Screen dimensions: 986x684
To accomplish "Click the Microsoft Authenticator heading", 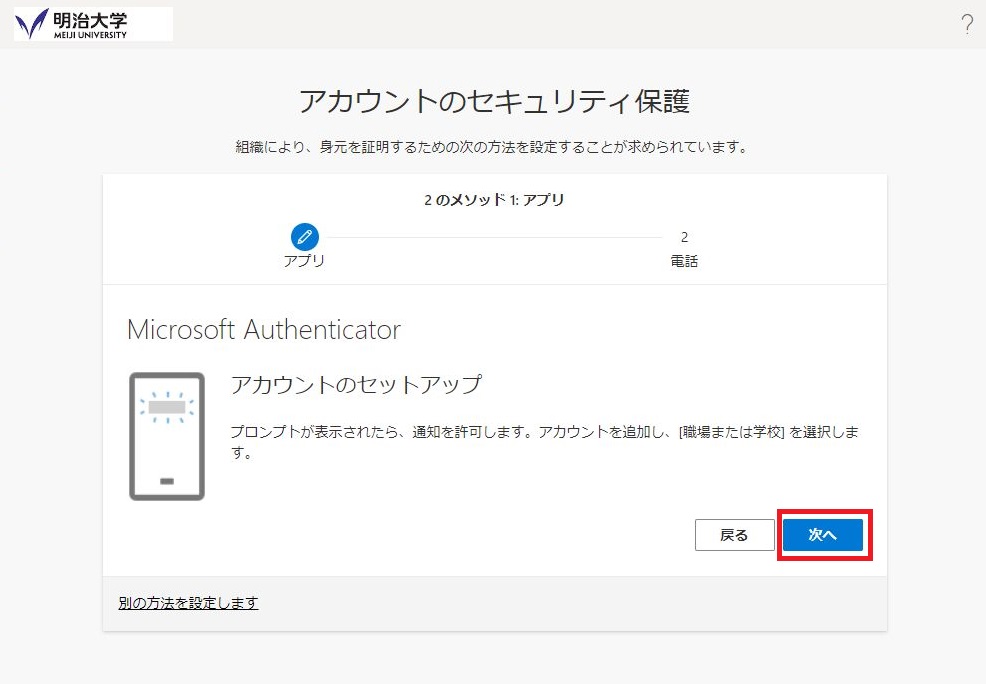I will tap(264, 329).
